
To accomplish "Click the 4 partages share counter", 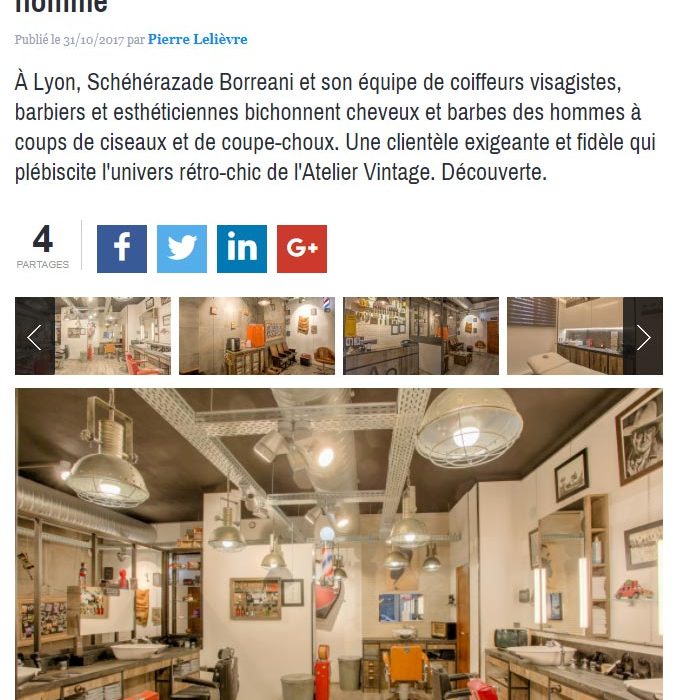I will pos(43,246).
